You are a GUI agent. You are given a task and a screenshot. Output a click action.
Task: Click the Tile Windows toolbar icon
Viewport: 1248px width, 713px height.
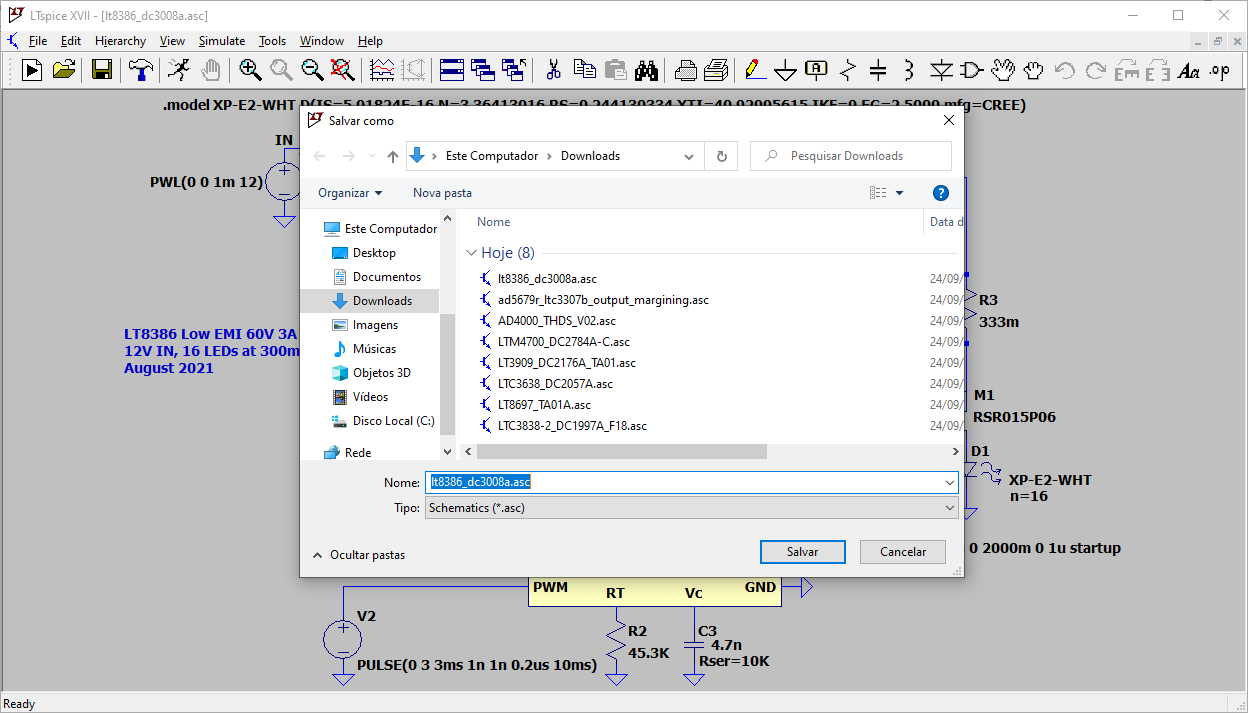point(452,70)
